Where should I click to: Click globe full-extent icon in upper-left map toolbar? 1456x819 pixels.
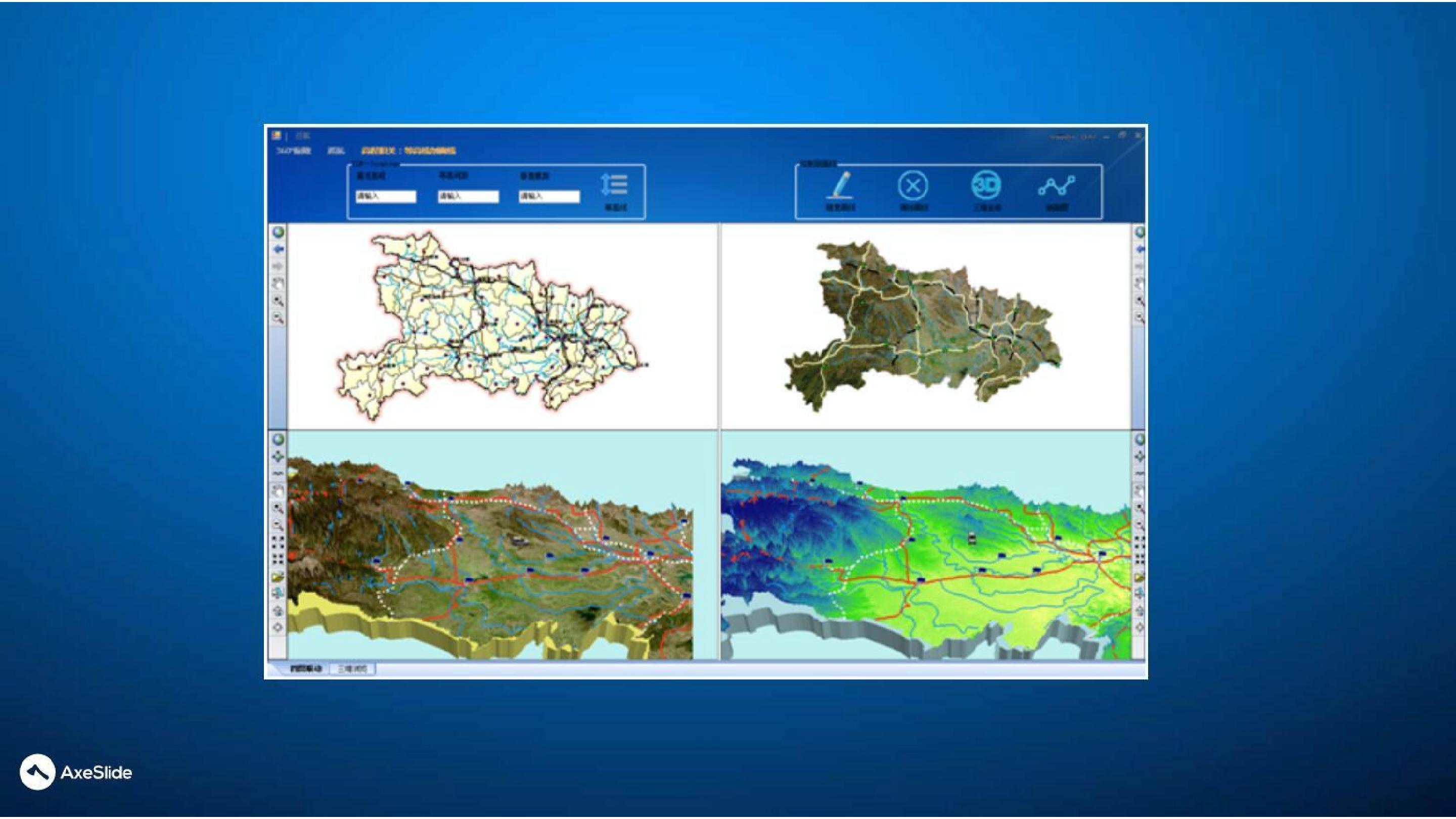tap(278, 232)
